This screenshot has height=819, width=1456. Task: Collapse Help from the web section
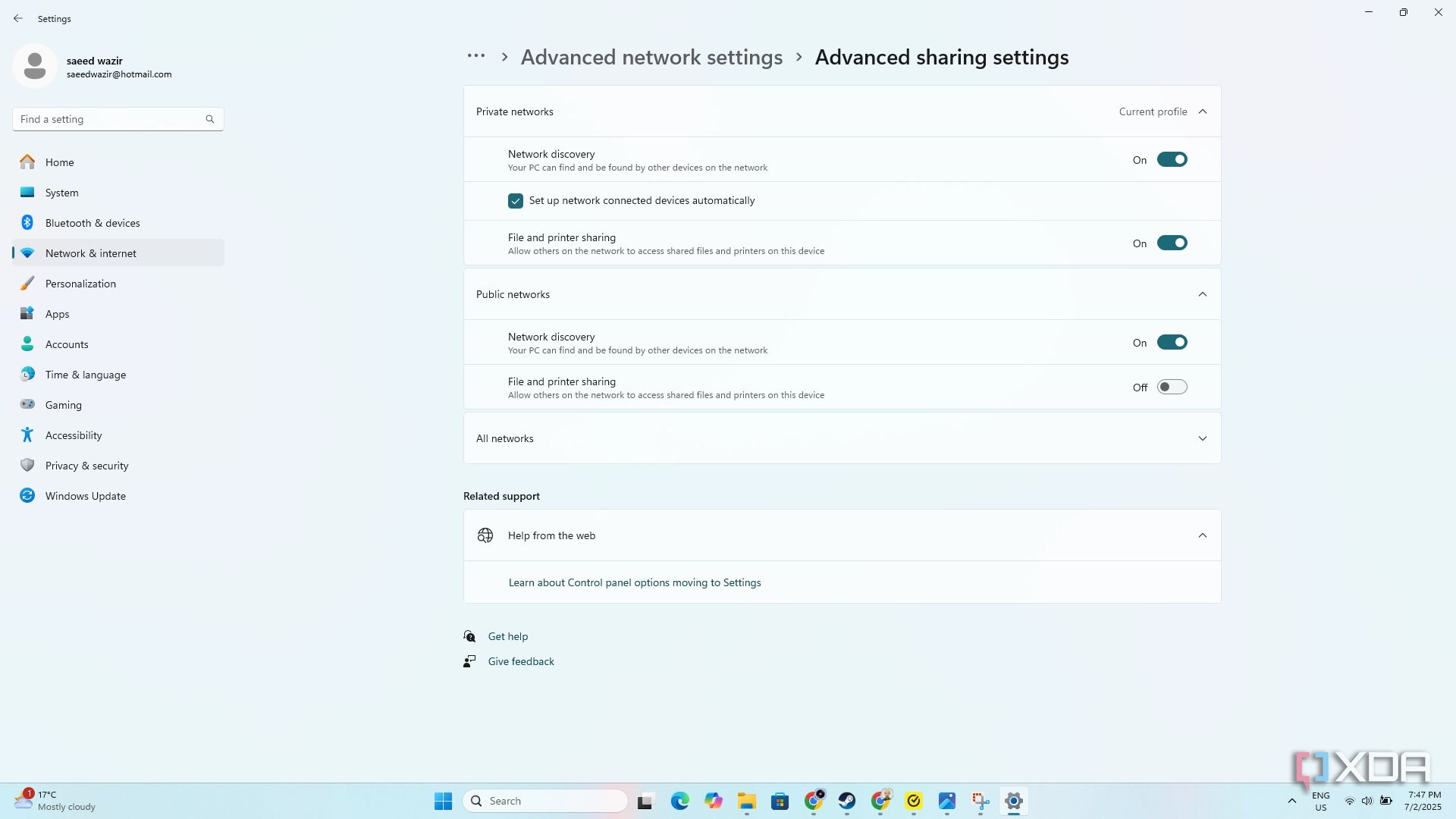(x=1202, y=535)
